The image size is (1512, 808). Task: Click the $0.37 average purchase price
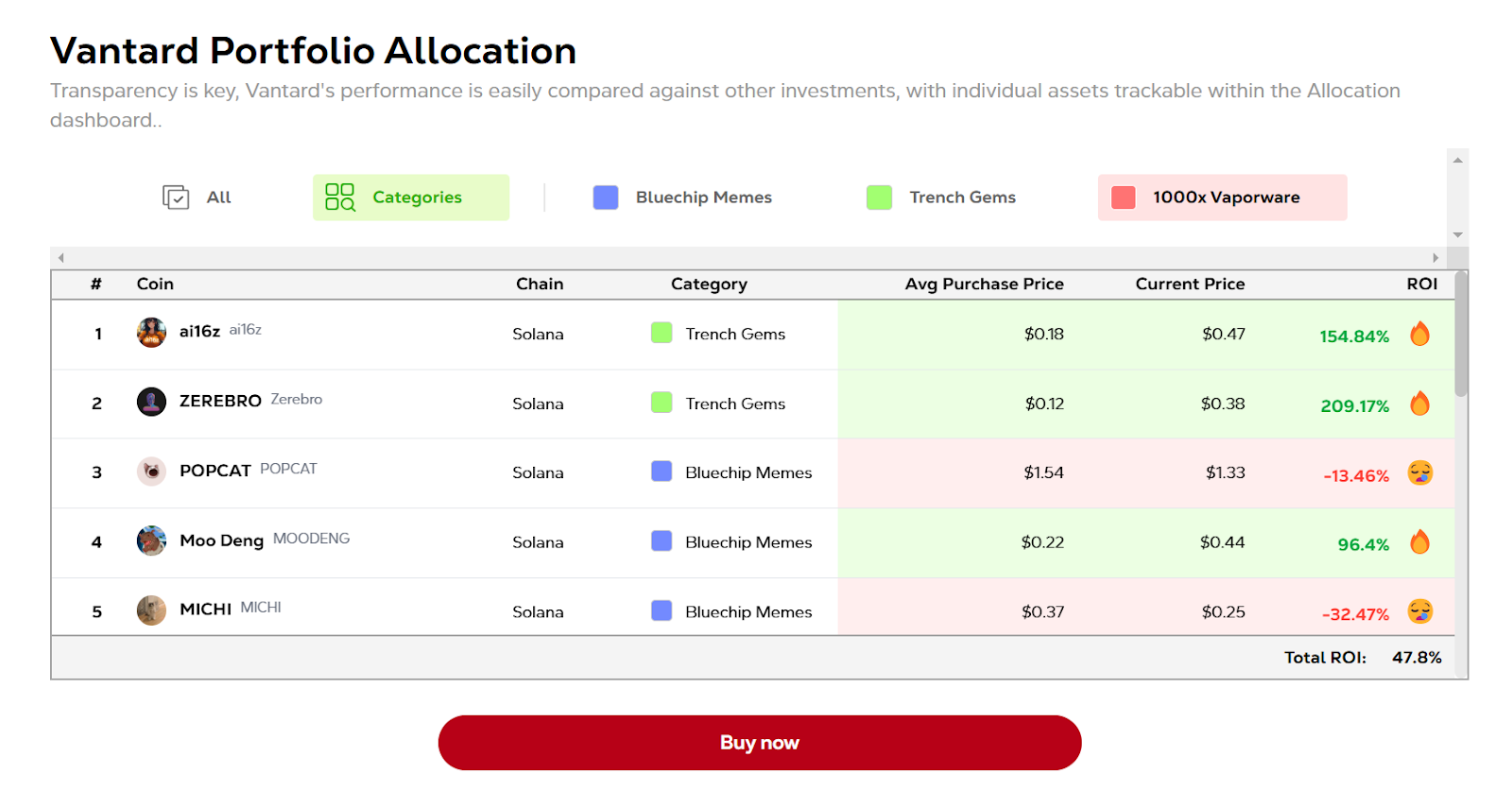pos(1043,612)
